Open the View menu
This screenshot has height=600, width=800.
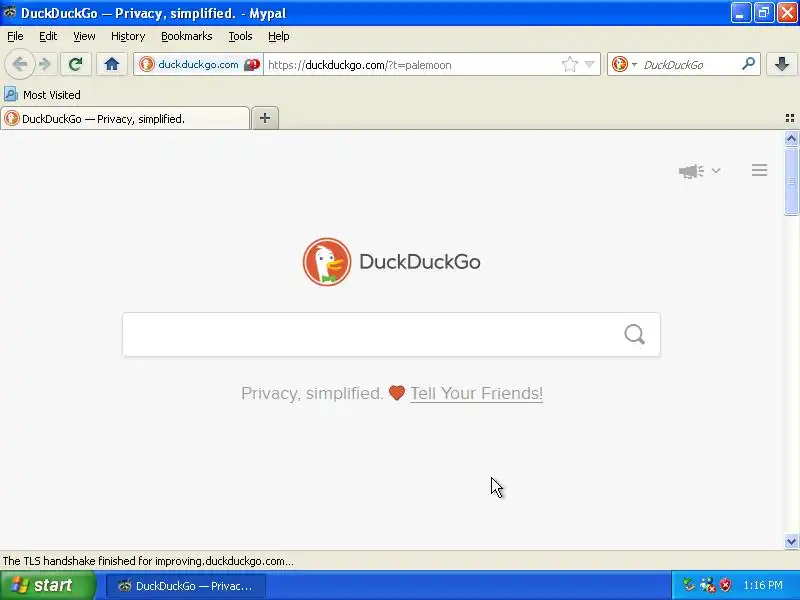84,36
